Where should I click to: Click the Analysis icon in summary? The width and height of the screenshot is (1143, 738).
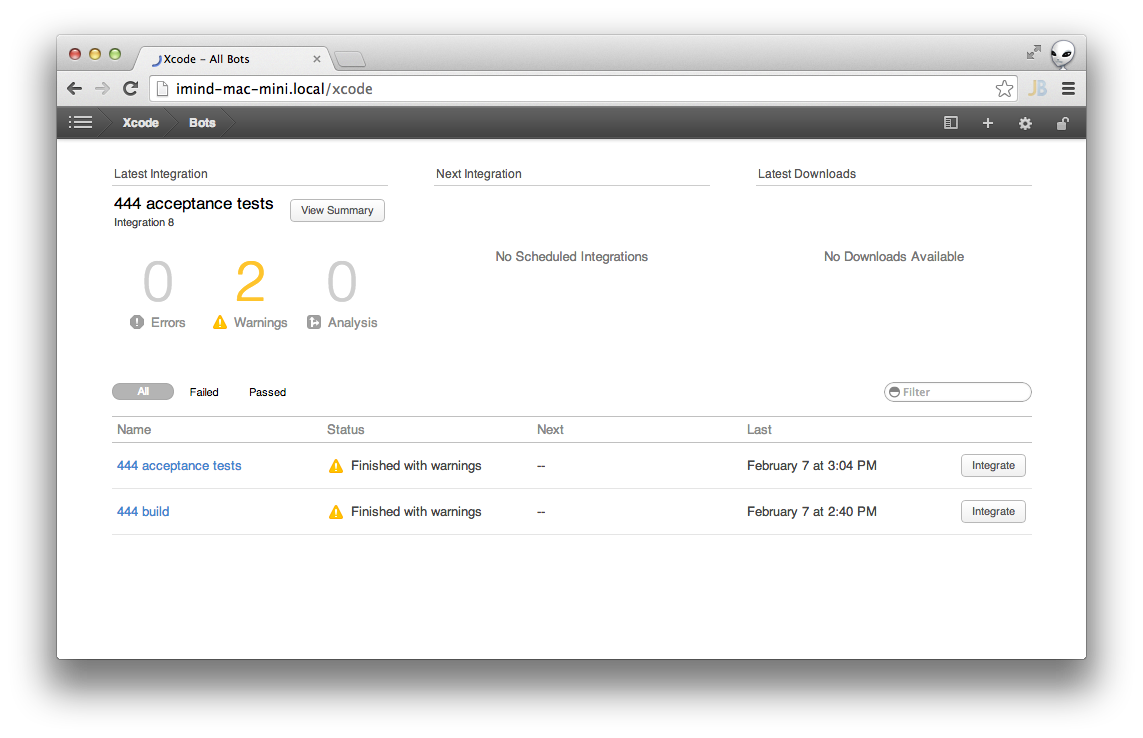(313, 322)
